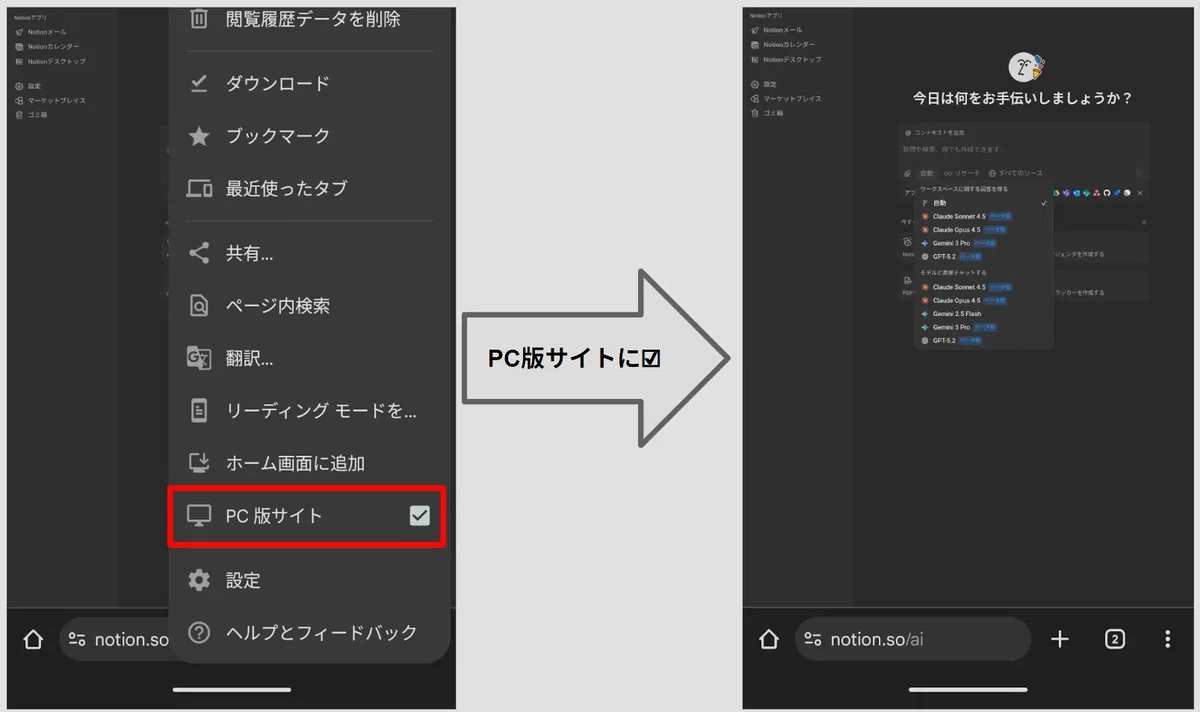Open Notionカレンダー in left screenshot sidebar
Screen dimensions: 1200x712
(x=48, y=46)
